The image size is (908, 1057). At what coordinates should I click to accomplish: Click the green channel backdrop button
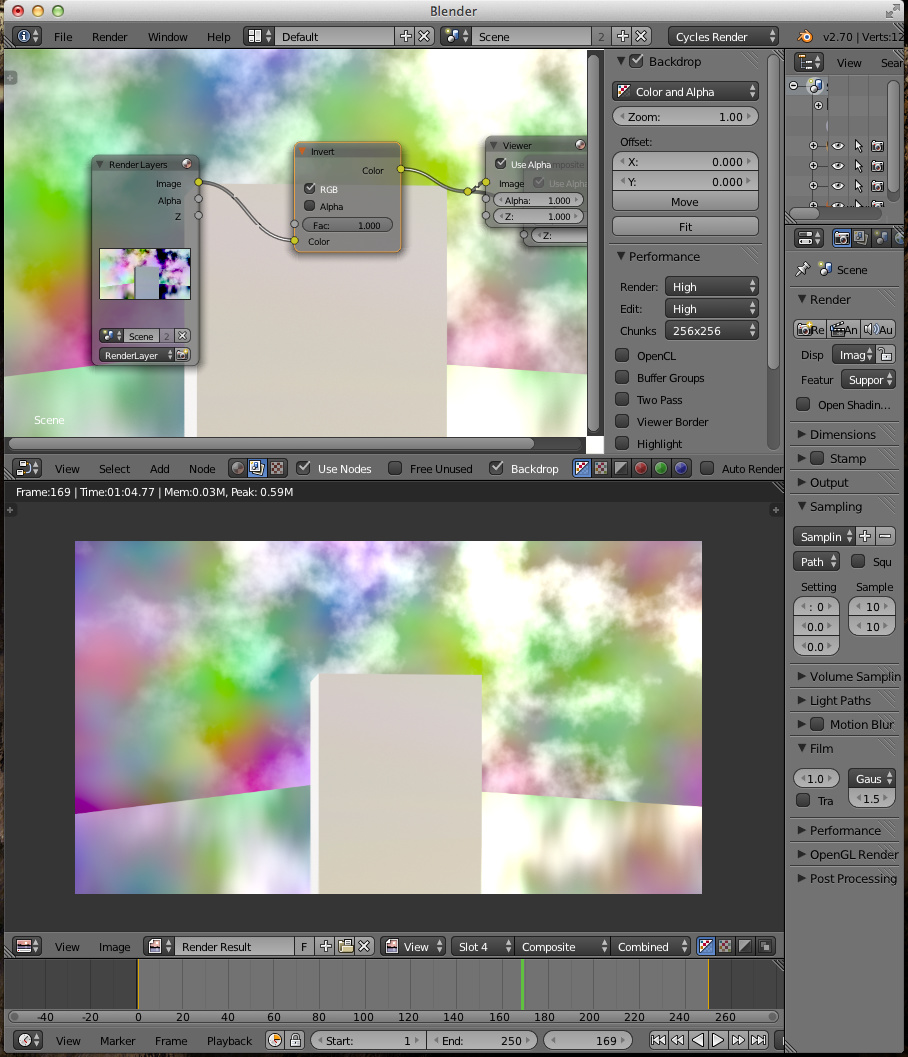(661, 468)
